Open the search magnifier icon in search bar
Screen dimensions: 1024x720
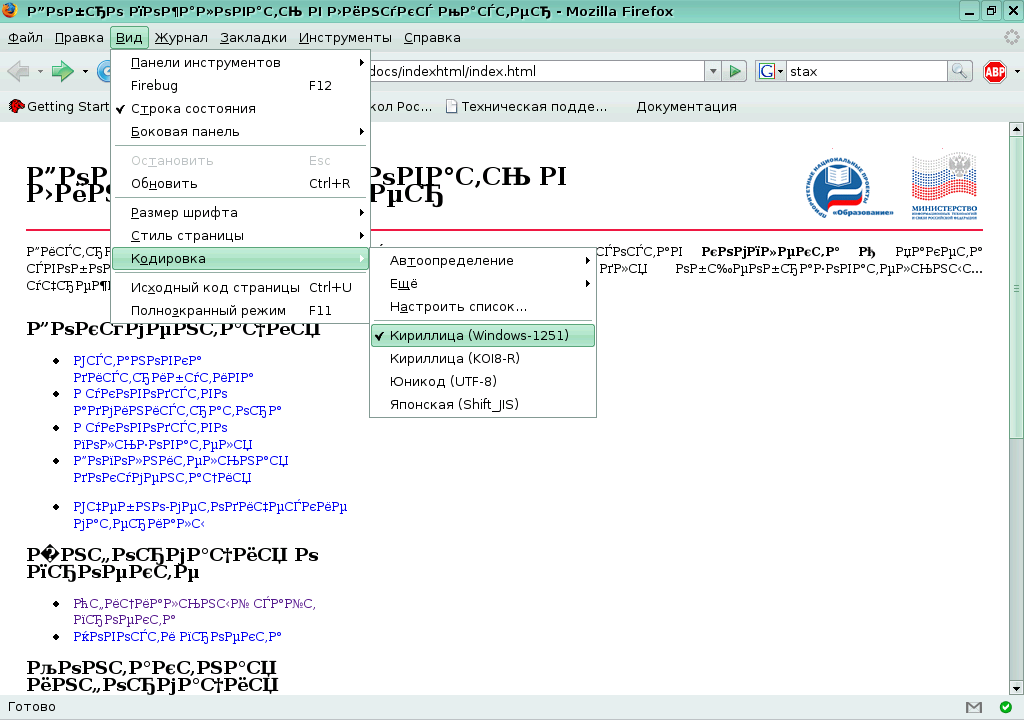click(x=960, y=71)
